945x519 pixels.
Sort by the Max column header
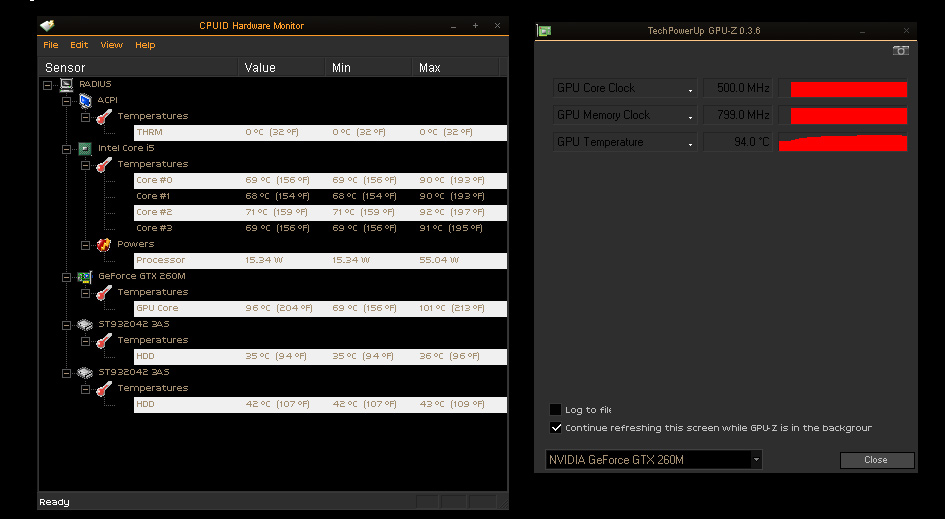(456, 68)
